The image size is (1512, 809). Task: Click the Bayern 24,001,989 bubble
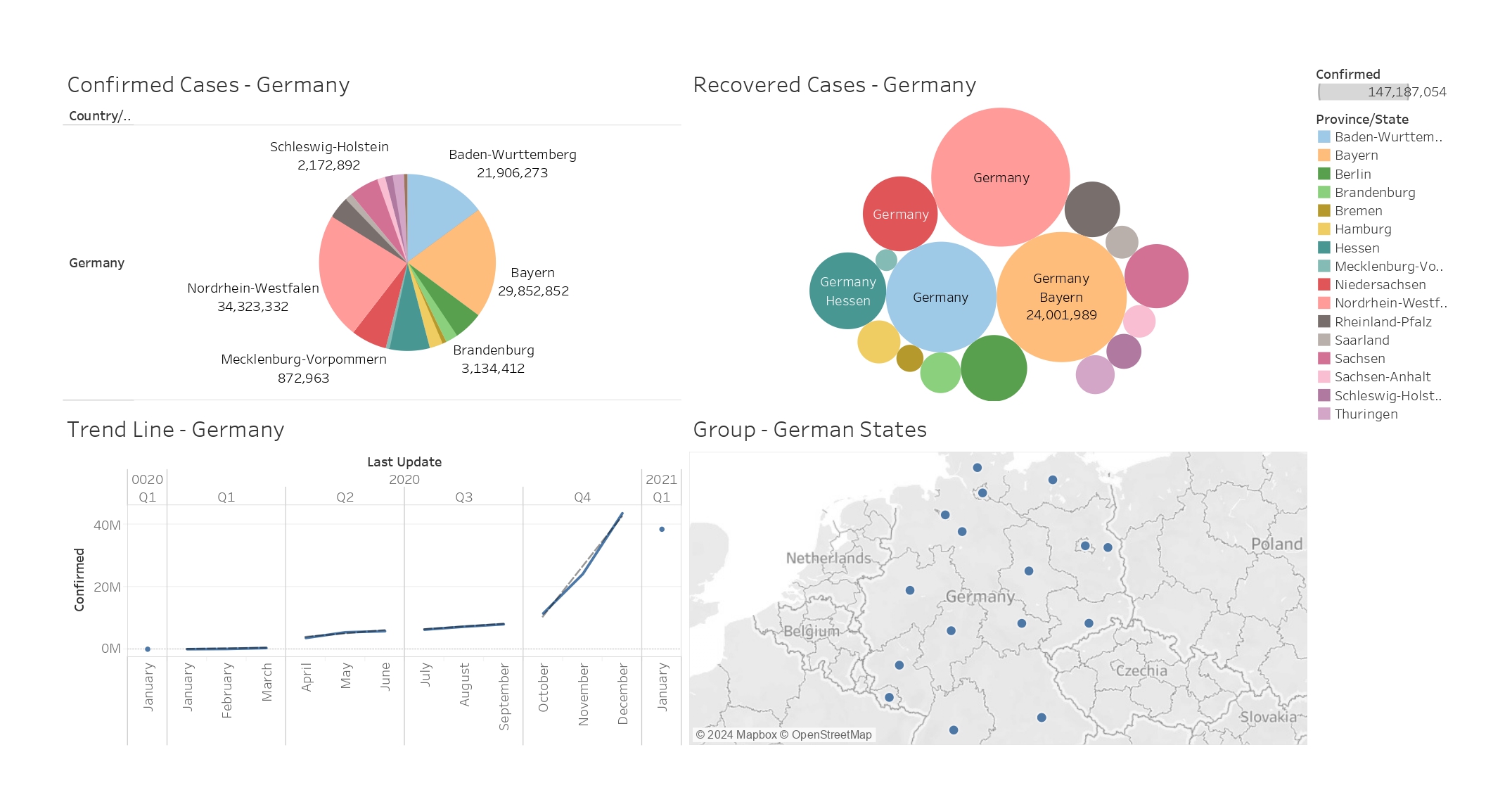(1061, 298)
